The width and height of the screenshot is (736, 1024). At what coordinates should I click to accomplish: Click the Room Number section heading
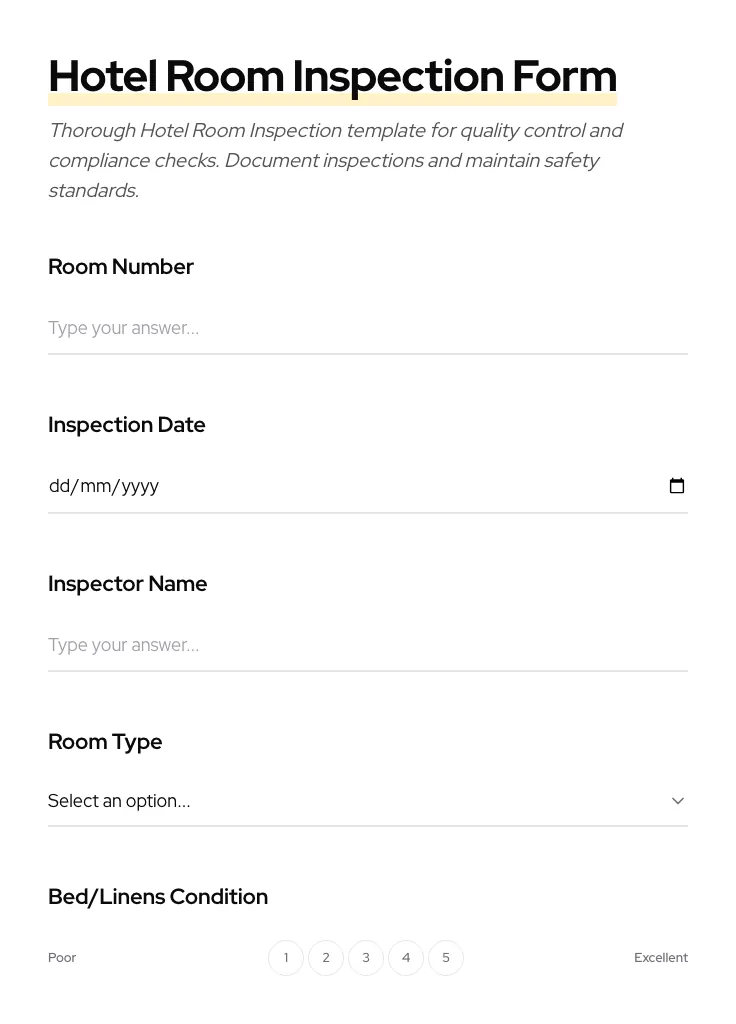coord(121,266)
